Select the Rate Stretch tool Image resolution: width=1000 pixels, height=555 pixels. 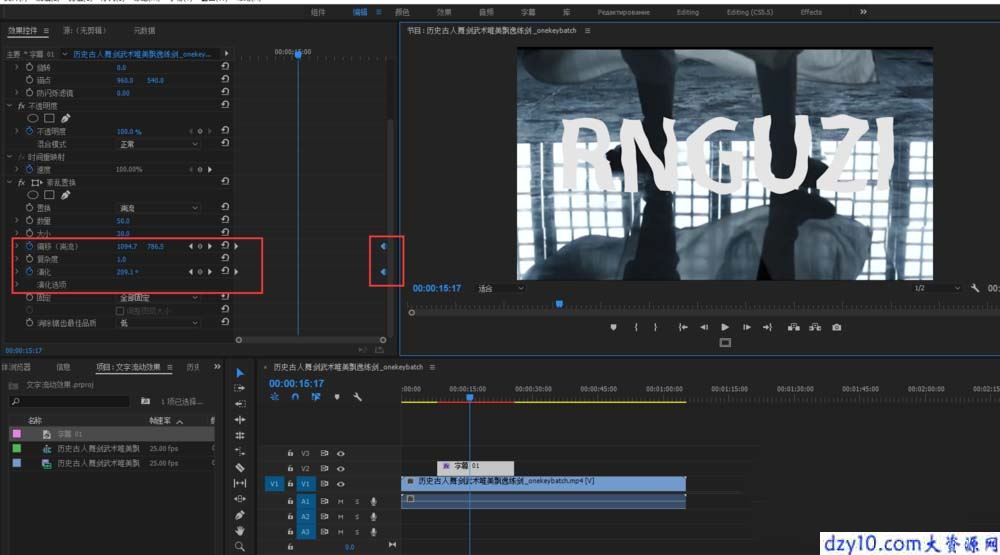click(240, 435)
